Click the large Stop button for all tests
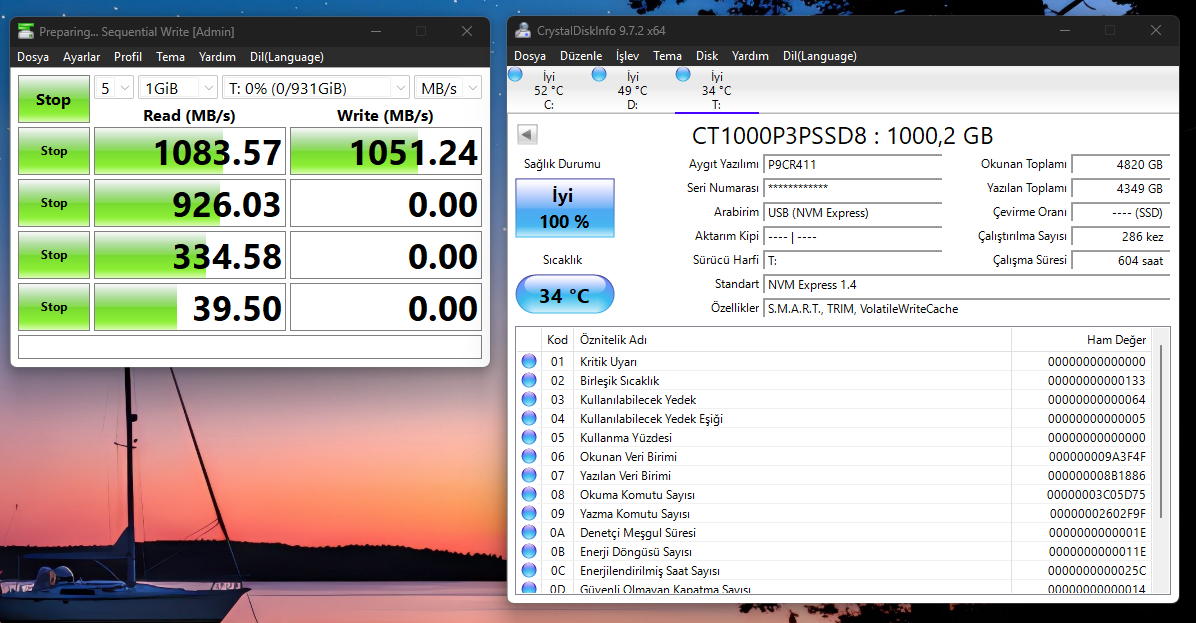This screenshot has width=1196, height=623. tap(53, 99)
